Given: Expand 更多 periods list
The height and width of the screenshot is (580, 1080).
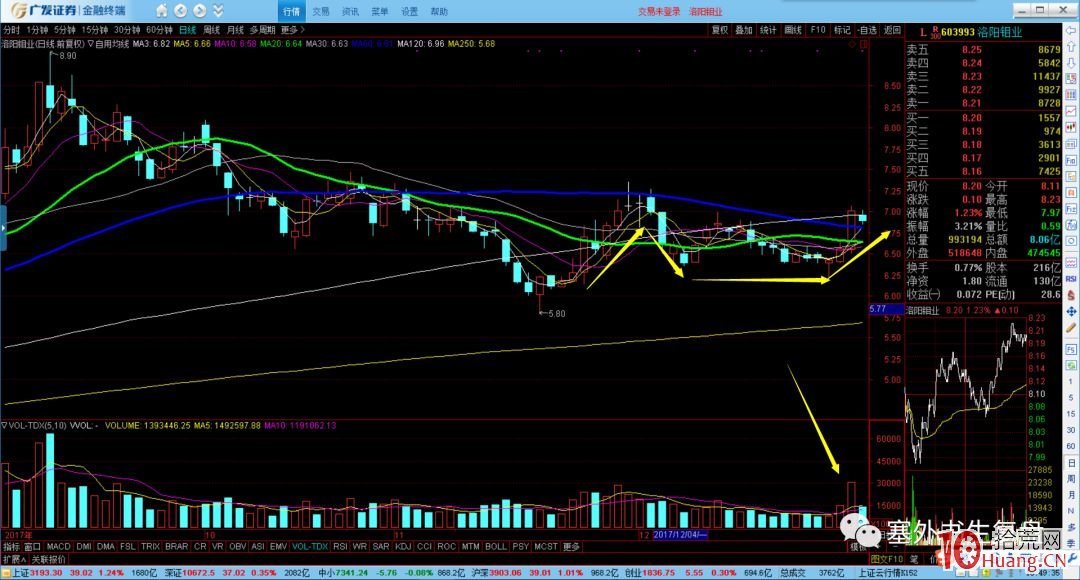Looking at the screenshot, I should pyautogui.click(x=292, y=30).
